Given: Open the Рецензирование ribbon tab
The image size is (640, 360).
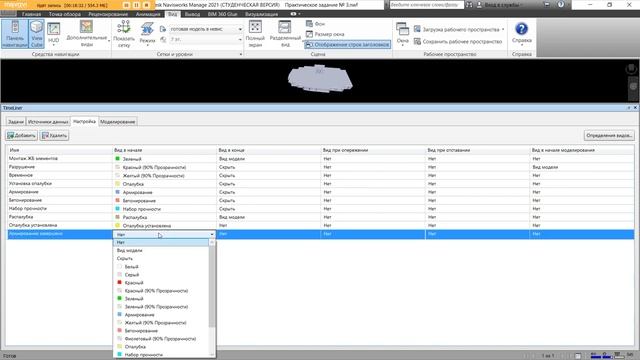Looking at the screenshot, I should coord(108,14).
